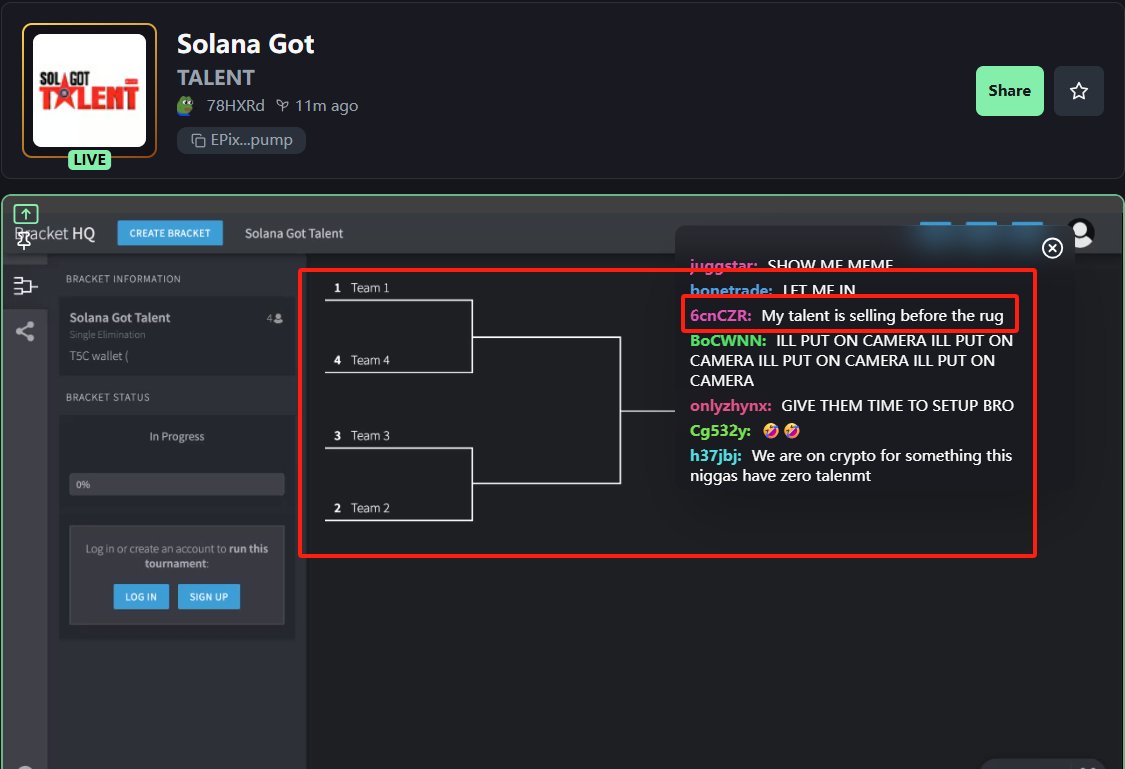Click the pin icon over the Bracket HQ logo
Viewport: 1125px width, 769px height.
pos(24,240)
